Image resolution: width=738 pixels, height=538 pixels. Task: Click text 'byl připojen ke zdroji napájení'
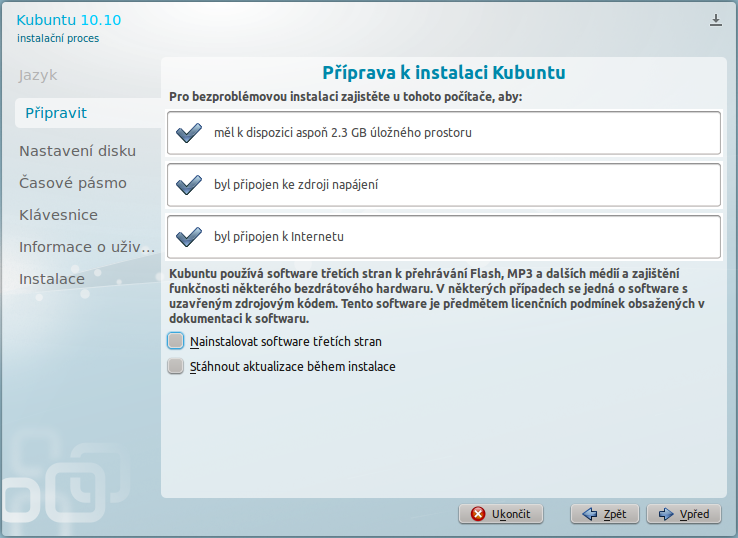point(296,185)
